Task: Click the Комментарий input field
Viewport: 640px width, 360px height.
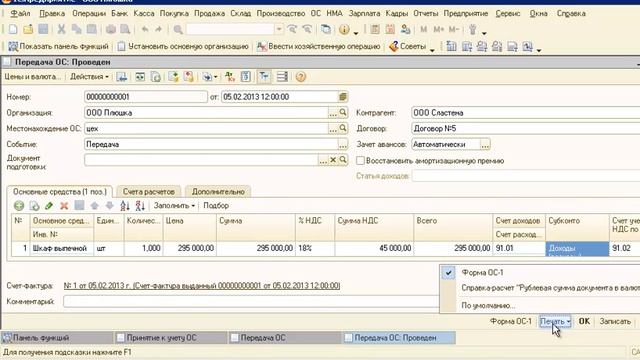Action: pos(251,302)
